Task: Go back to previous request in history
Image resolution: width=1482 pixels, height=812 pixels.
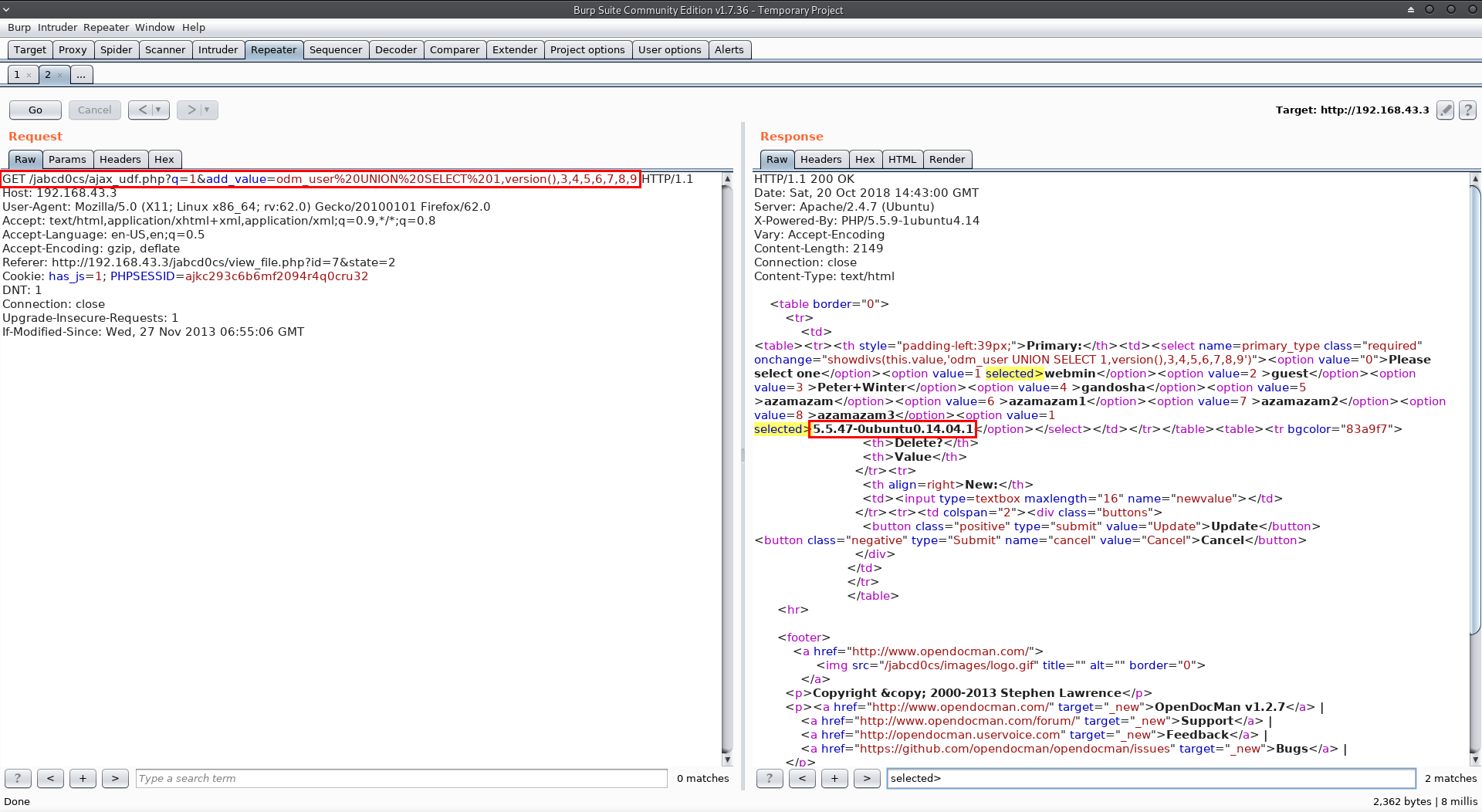Action: [142, 110]
